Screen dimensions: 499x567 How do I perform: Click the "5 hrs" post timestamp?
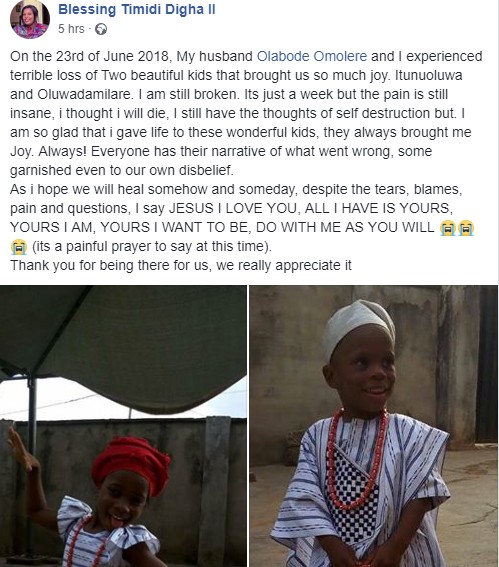point(71,29)
